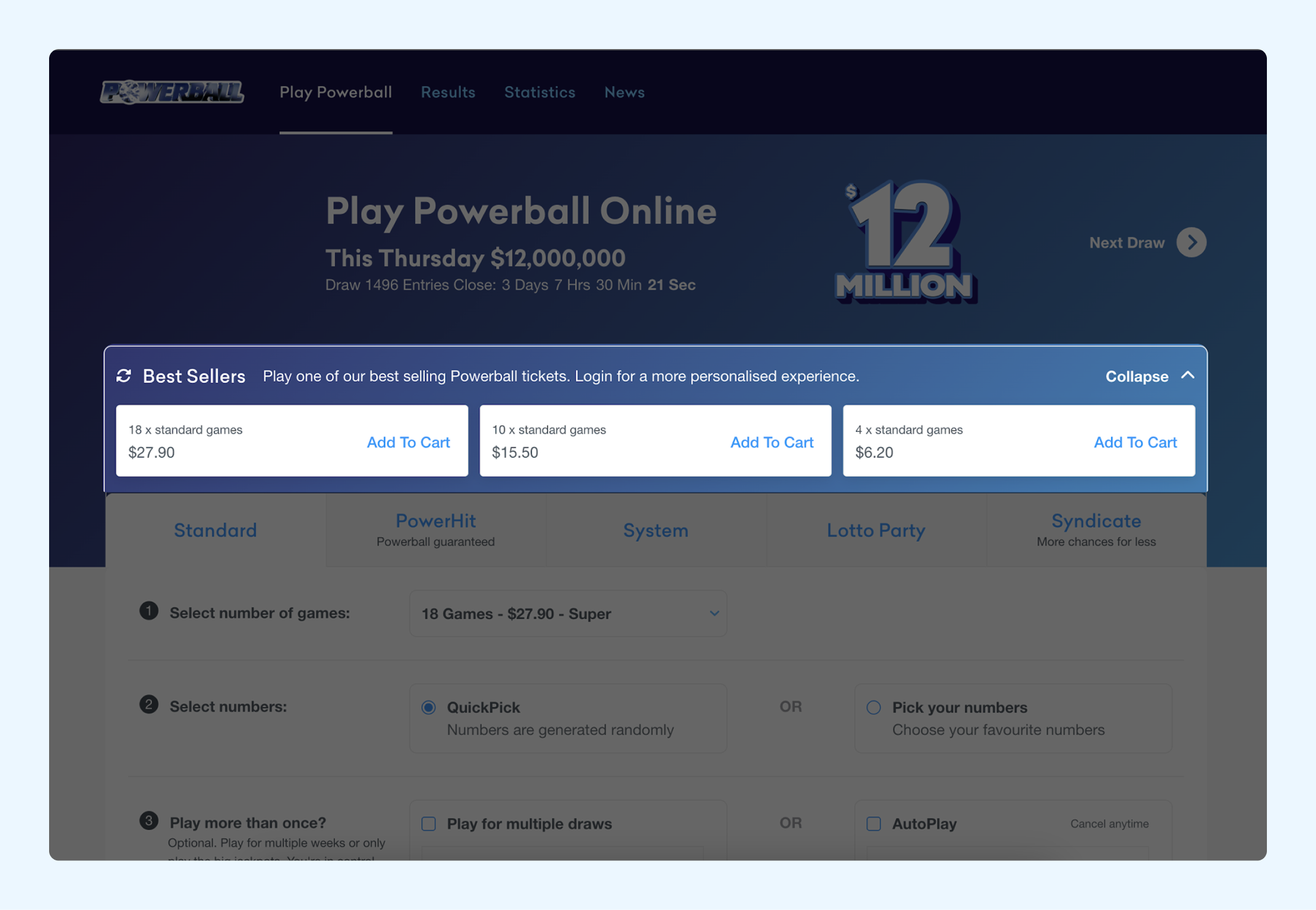The height and width of the screenshot is (910, 1316).
Task: Click the $27.90 price text
Action: coord(152,452)
